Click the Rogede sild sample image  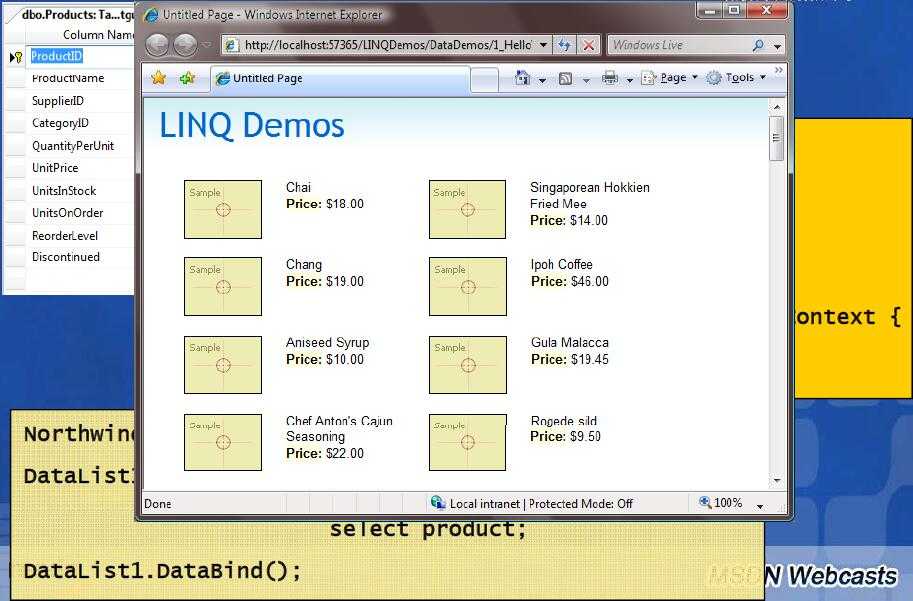tap(468, 442)
